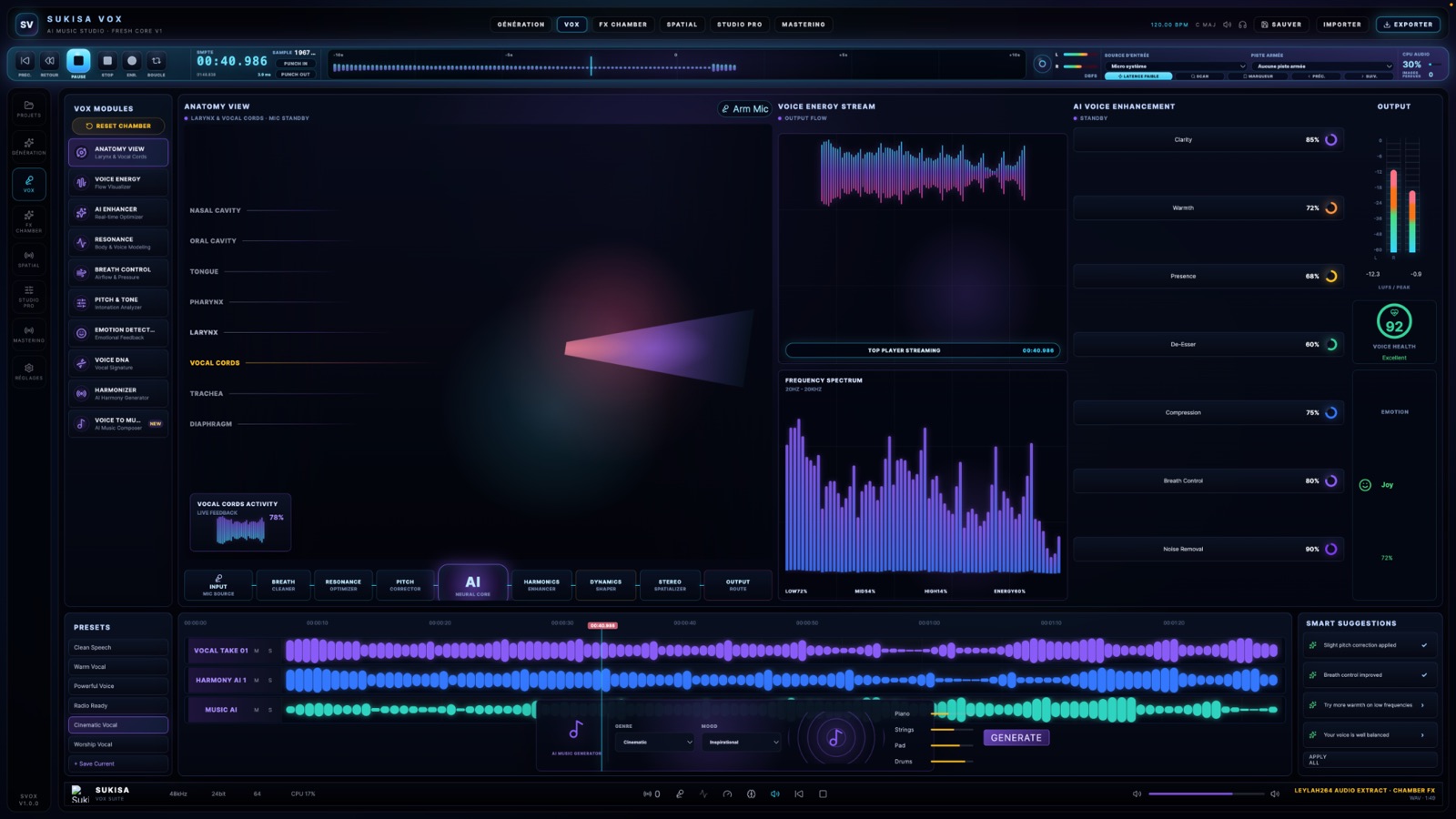Image resolution: width=1456 pixels, height=819 pixels.
Task: Open the FX Chamber sidebar icon
Action: (29, 220)
